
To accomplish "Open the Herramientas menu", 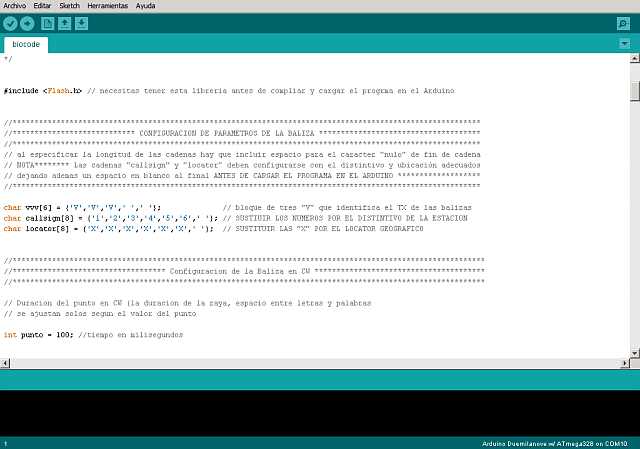I will 107,5.
